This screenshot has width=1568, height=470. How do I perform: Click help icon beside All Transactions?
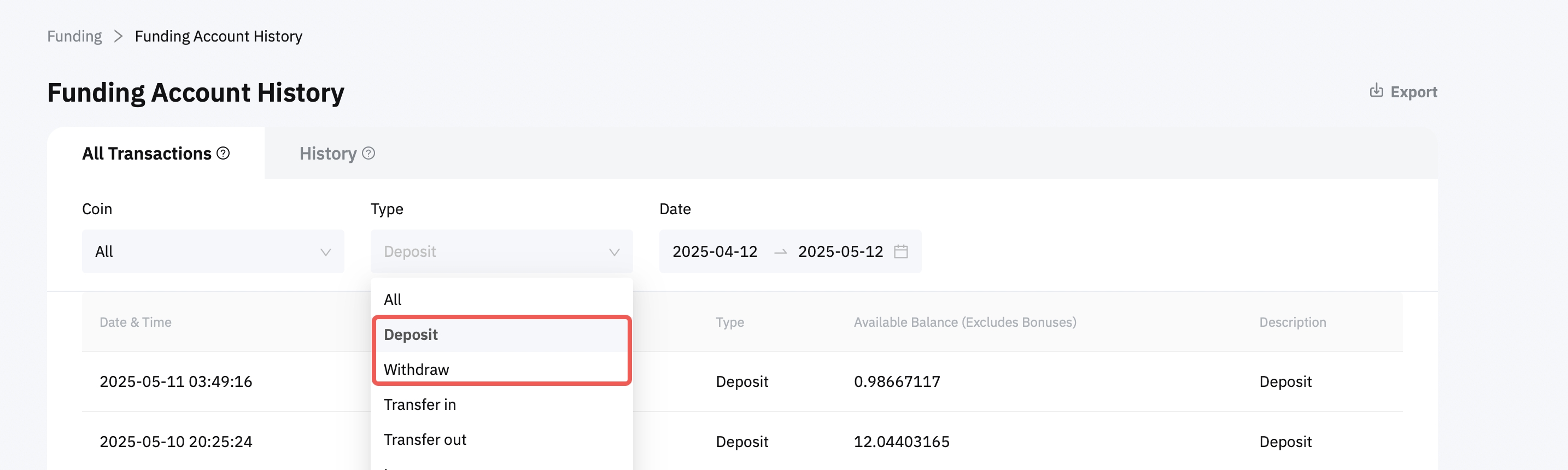click(224, 154)
